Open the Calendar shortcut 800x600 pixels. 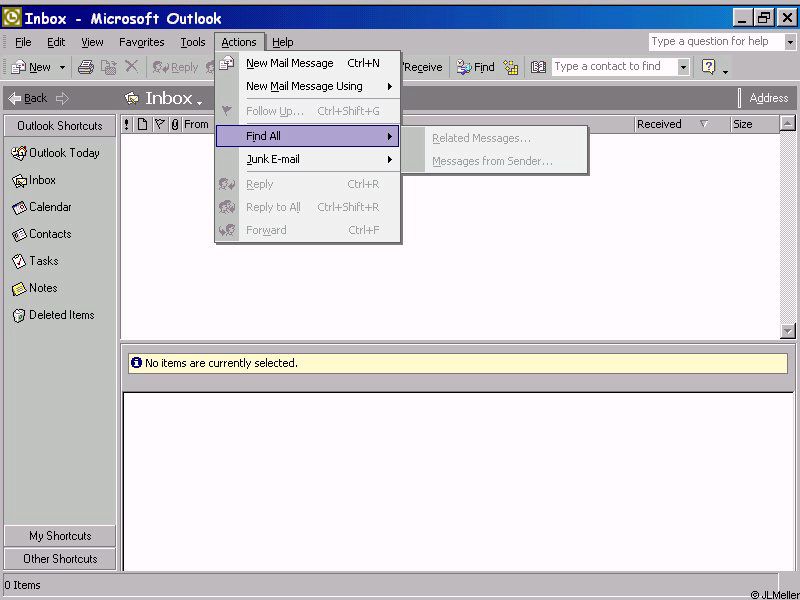[42, 207]
